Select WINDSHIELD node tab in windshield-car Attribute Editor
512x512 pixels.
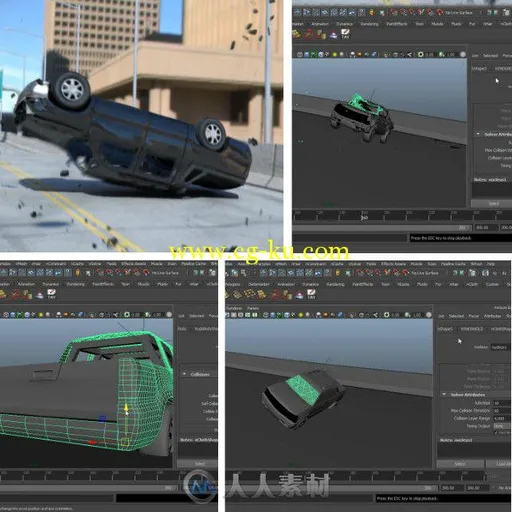[x=471, y=329]
